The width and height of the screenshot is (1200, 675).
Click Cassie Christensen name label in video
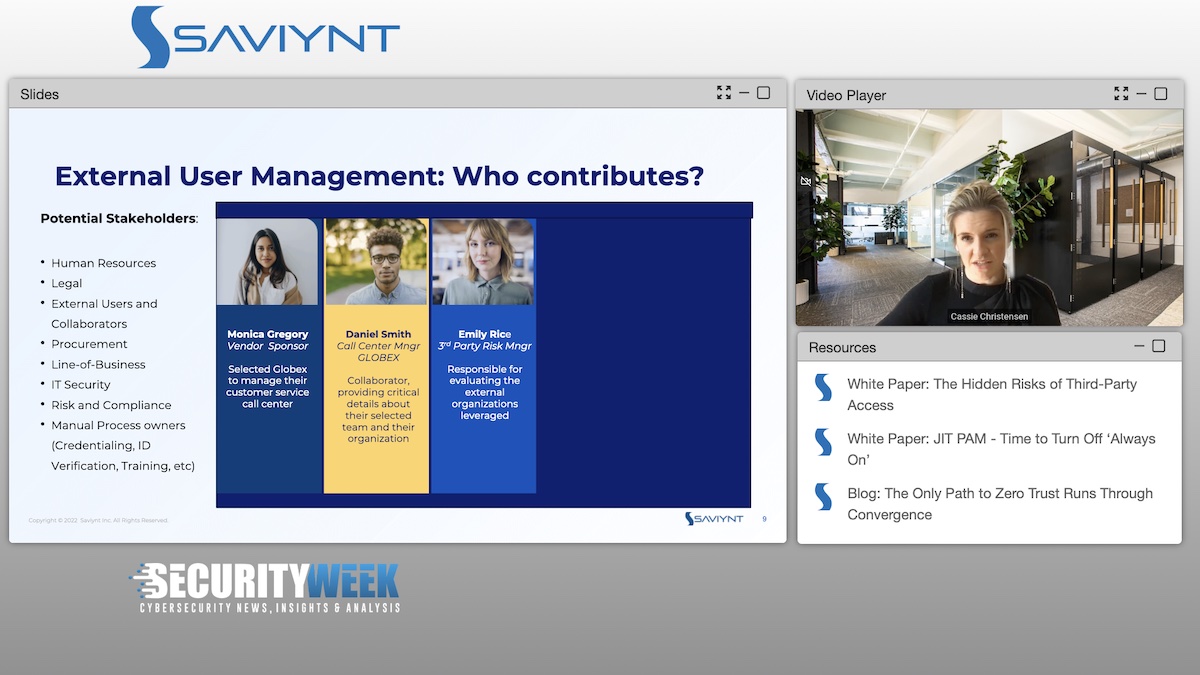click(988, 317)
